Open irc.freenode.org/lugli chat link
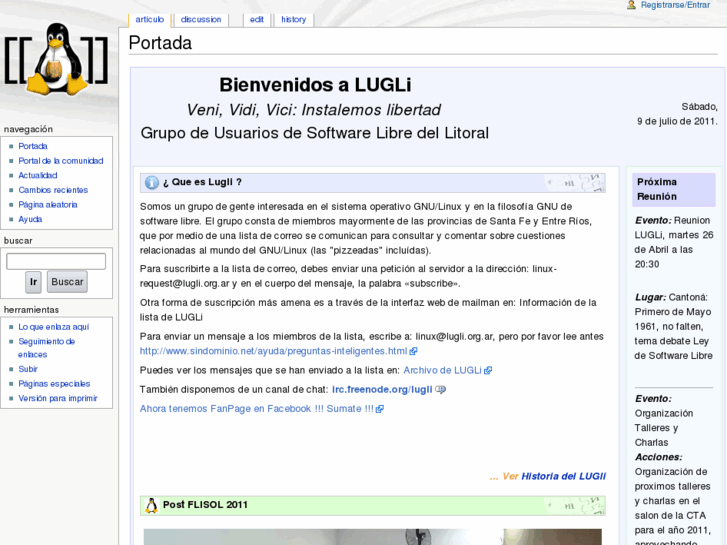 pos(382,390)
